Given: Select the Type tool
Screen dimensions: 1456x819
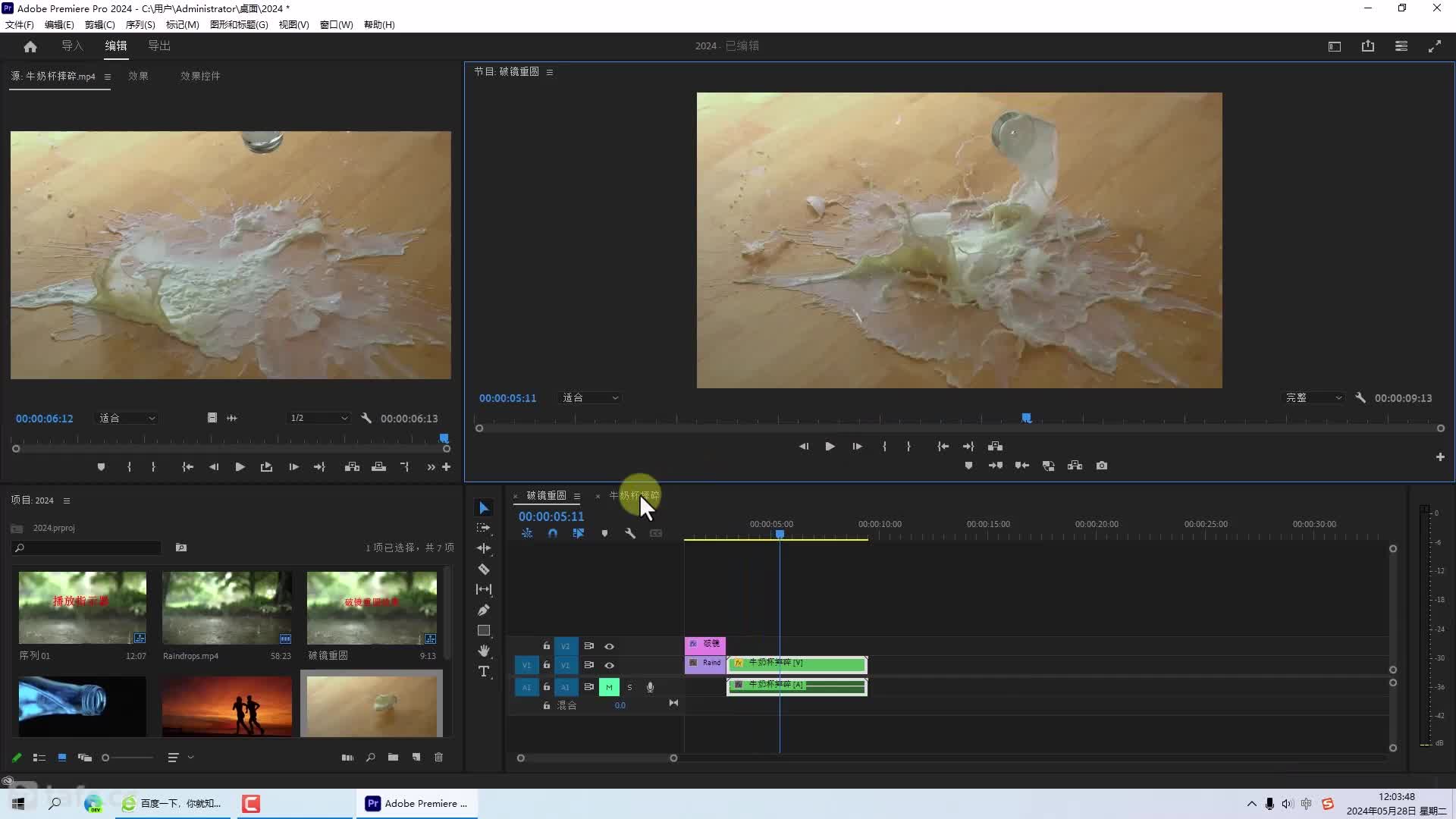Looking at the screenshot, I should tap(484, 671).
